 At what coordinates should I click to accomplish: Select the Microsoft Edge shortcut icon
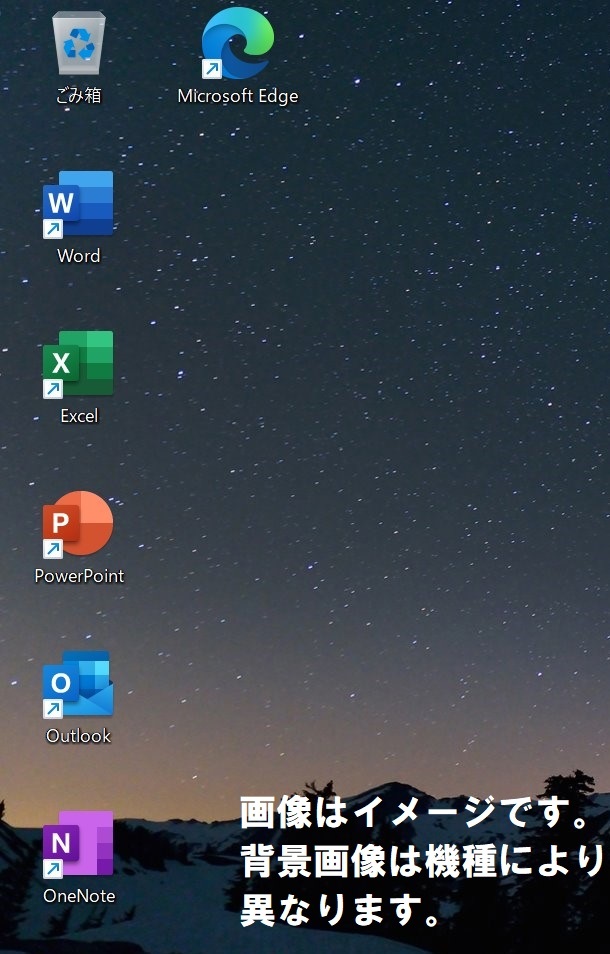click(x=237, y=43)
